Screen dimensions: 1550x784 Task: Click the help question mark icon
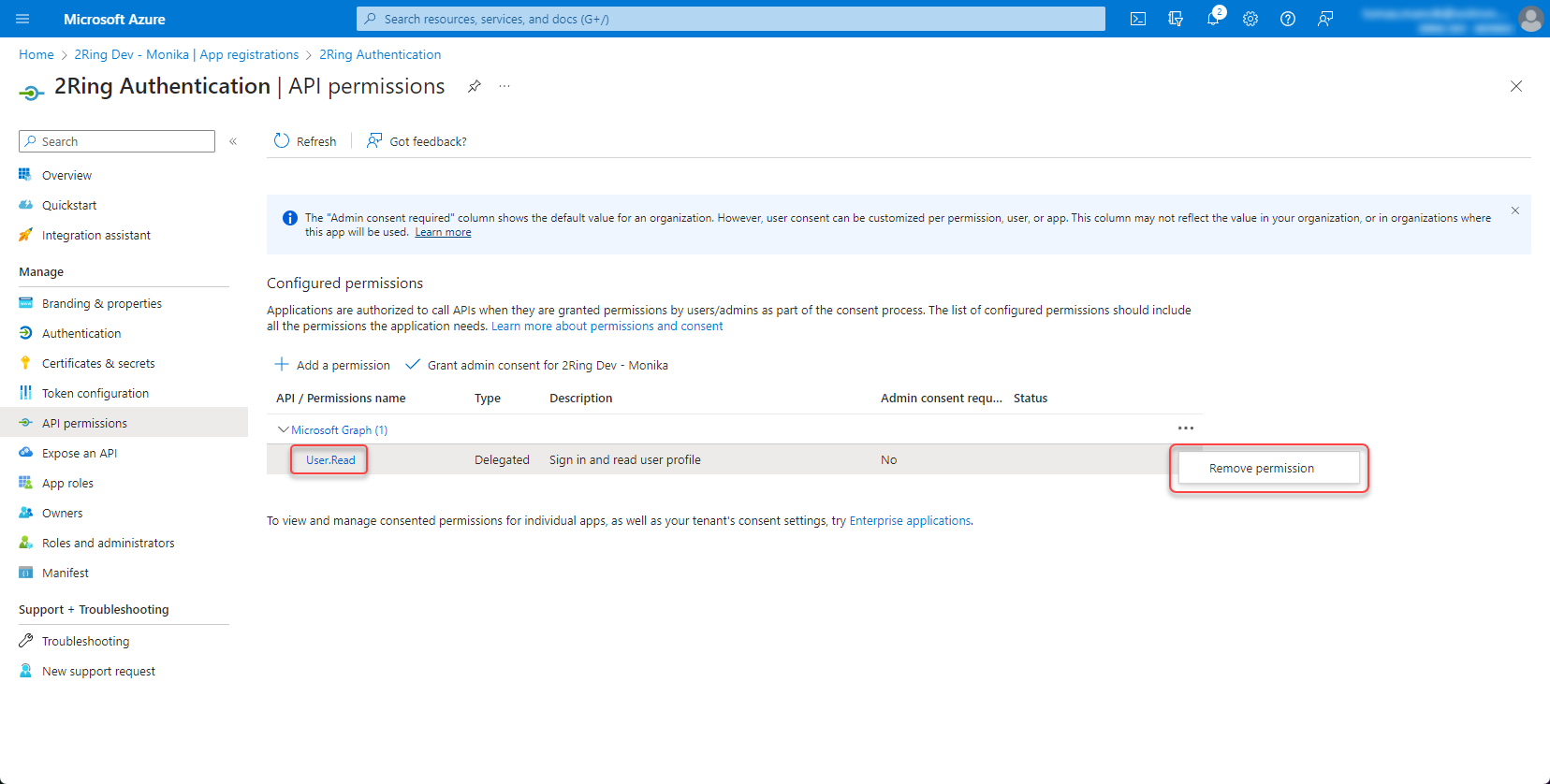(1288, 19)
